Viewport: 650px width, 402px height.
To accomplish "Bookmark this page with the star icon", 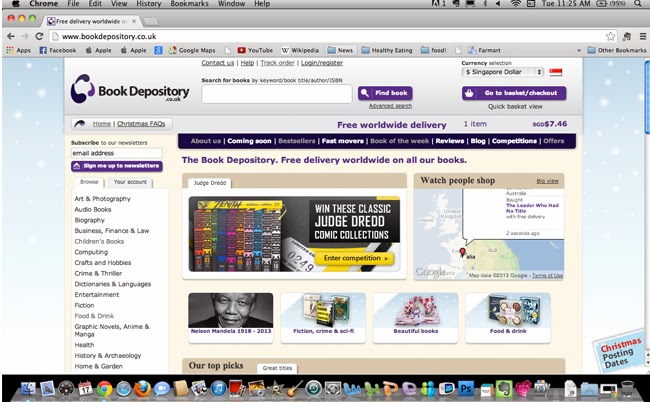I will tap(610, 36).
